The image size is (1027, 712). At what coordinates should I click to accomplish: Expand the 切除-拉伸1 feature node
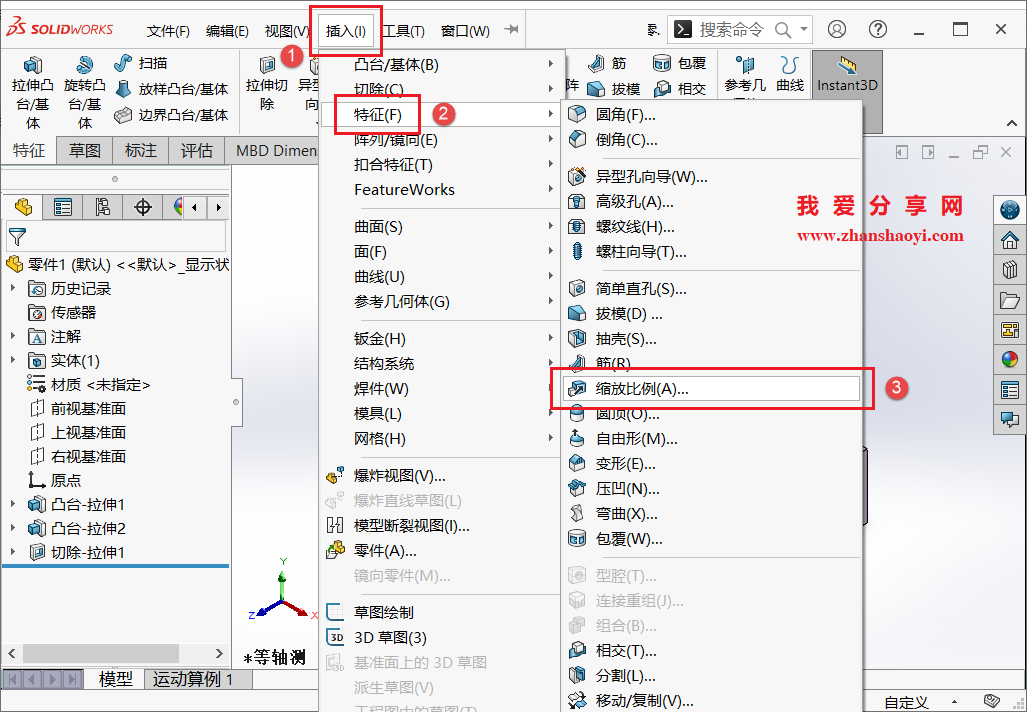13,552
